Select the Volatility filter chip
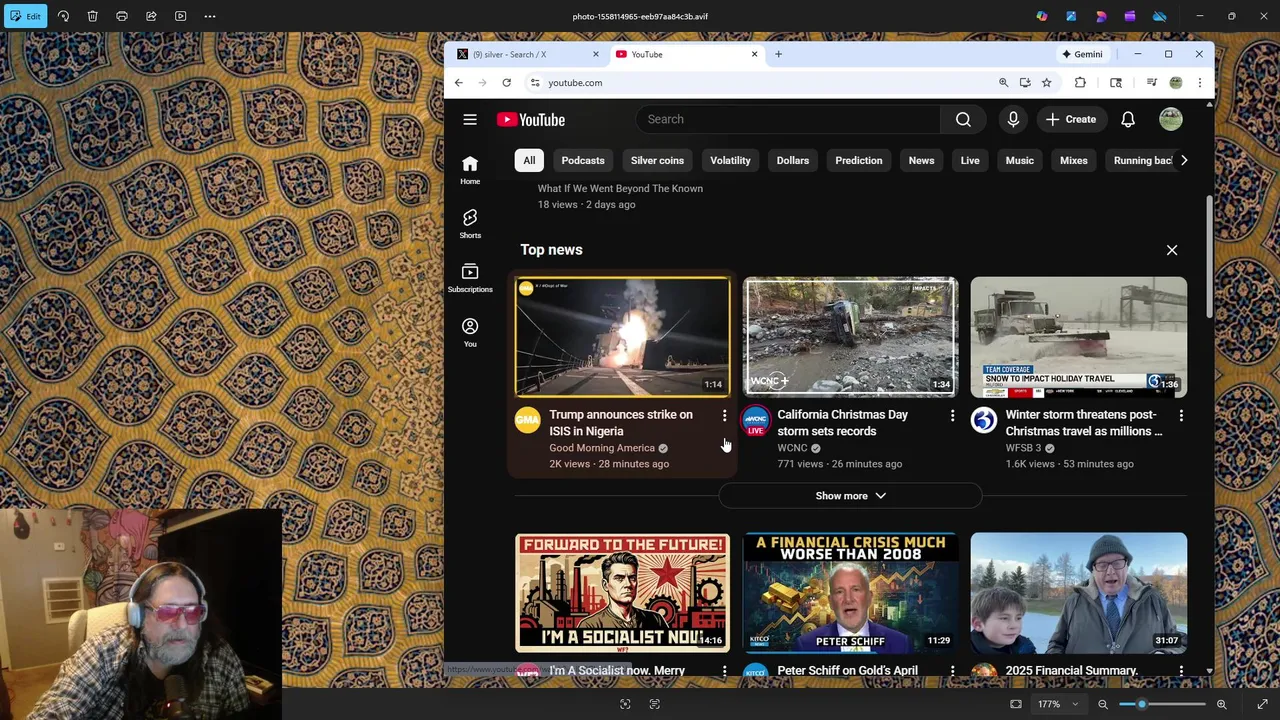Image resolution: width=1280 pixels, height=720 pixels. pos(730,161)
